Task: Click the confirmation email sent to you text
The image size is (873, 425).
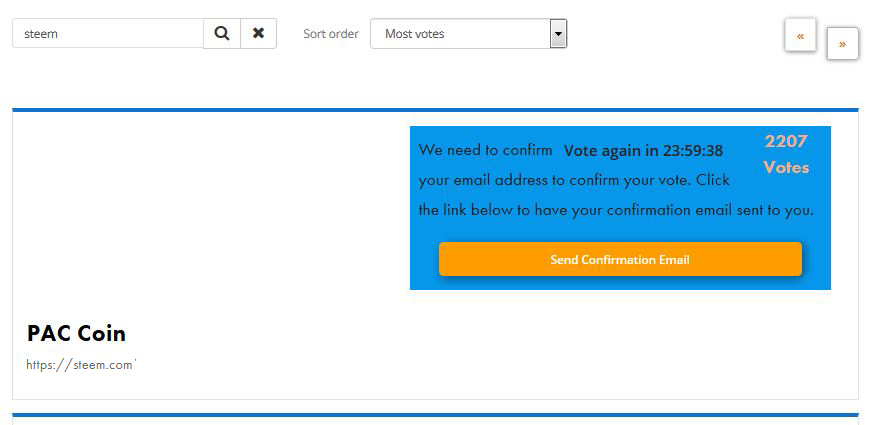Action: coord(710,211)
